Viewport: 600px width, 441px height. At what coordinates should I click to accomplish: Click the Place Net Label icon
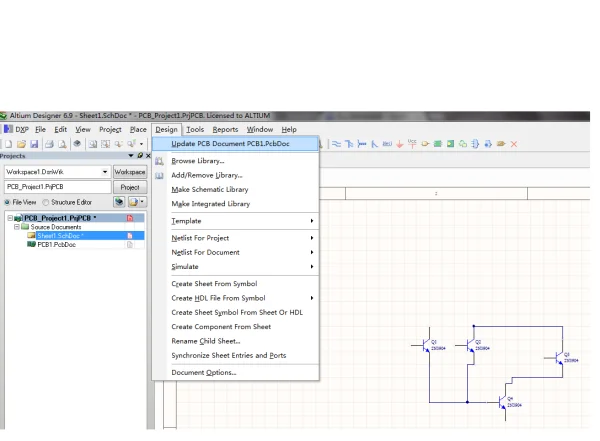[x=387, y=144]
